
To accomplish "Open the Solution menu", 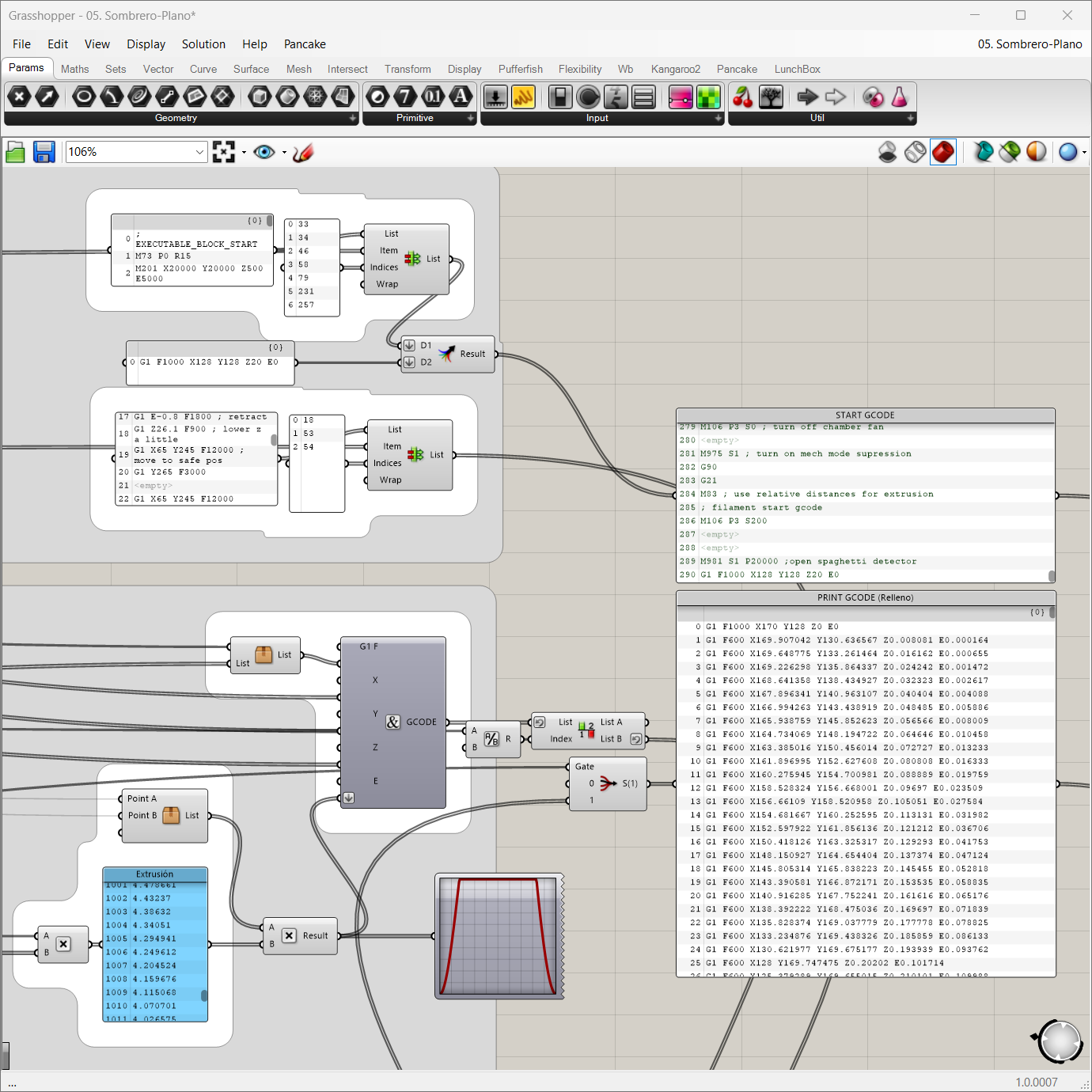I will pyautogui.click(x=203, y=44).
